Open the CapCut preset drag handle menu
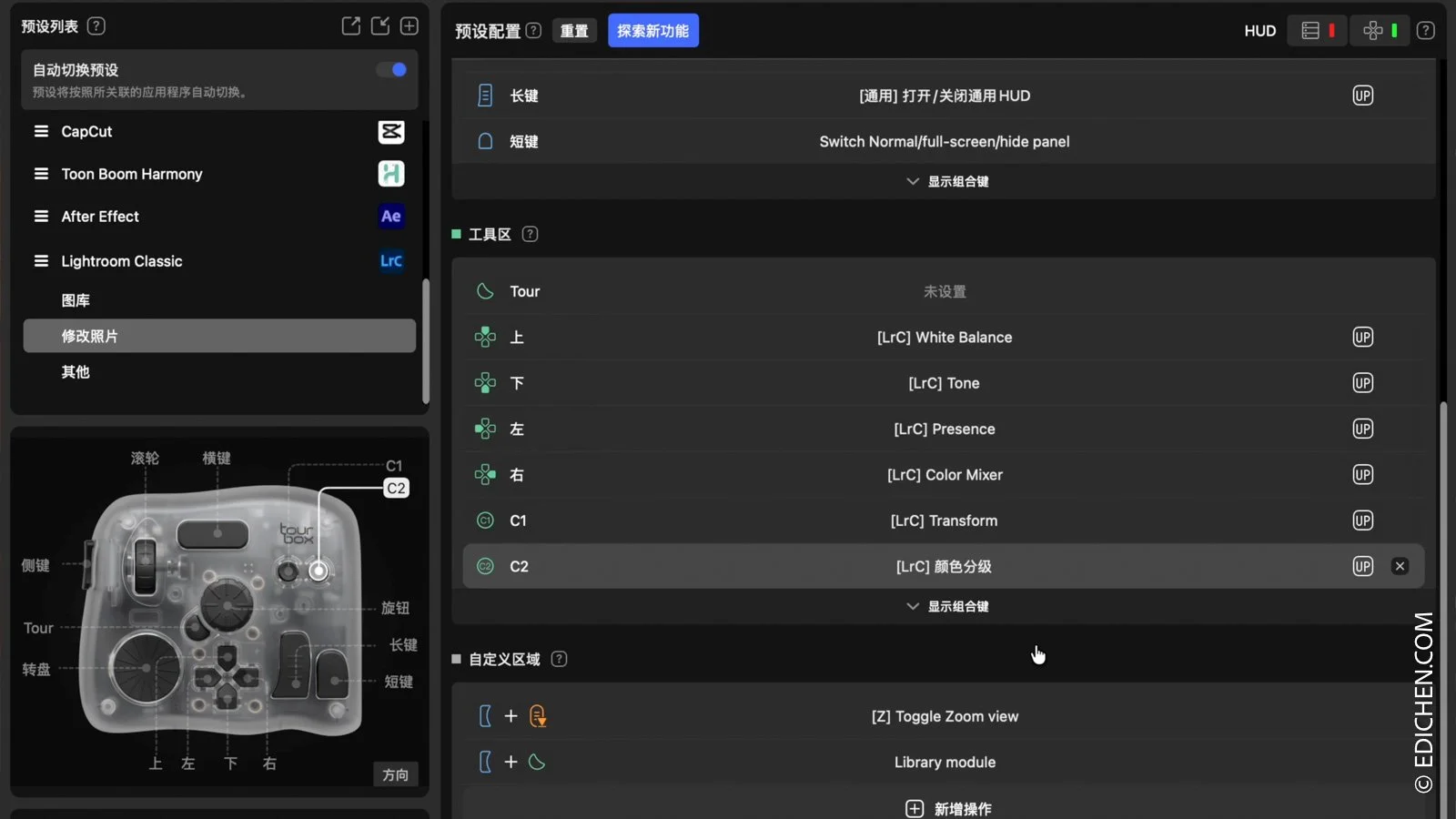 tap(41, 132)
